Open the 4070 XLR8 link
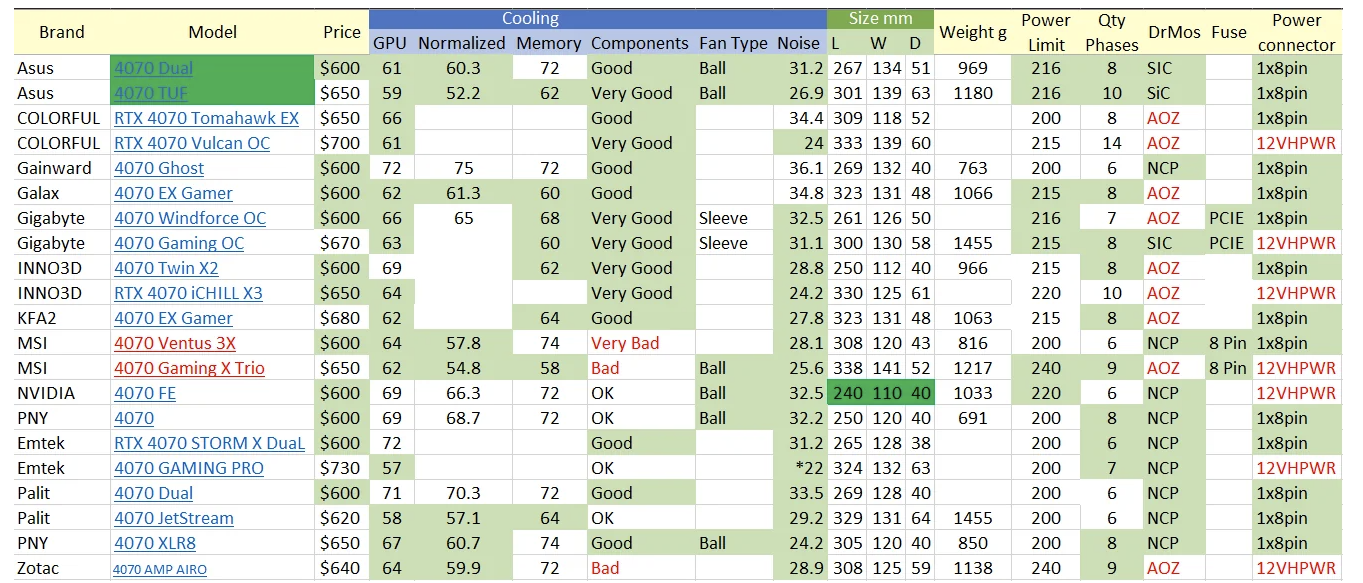This screenshot has height=583, width=1363. point(155,543)
